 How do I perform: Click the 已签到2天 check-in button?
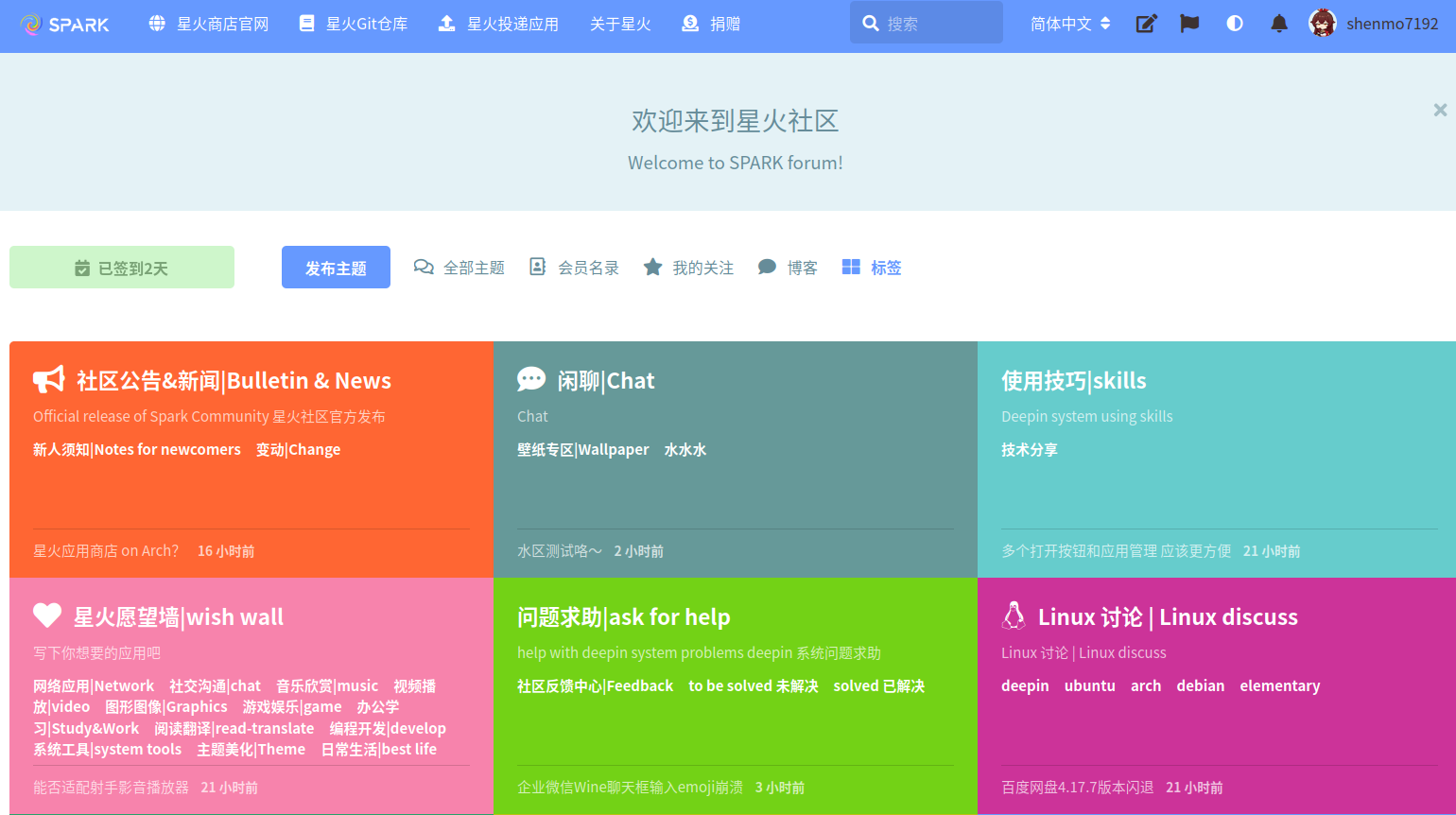coord(122,268)
